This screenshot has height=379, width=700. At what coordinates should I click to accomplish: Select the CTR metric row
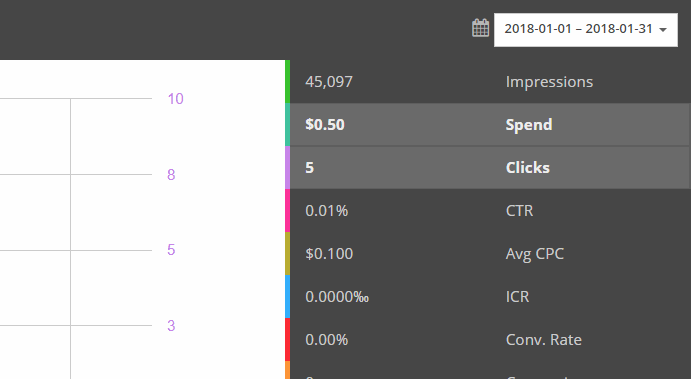click(x=490, y=211)
